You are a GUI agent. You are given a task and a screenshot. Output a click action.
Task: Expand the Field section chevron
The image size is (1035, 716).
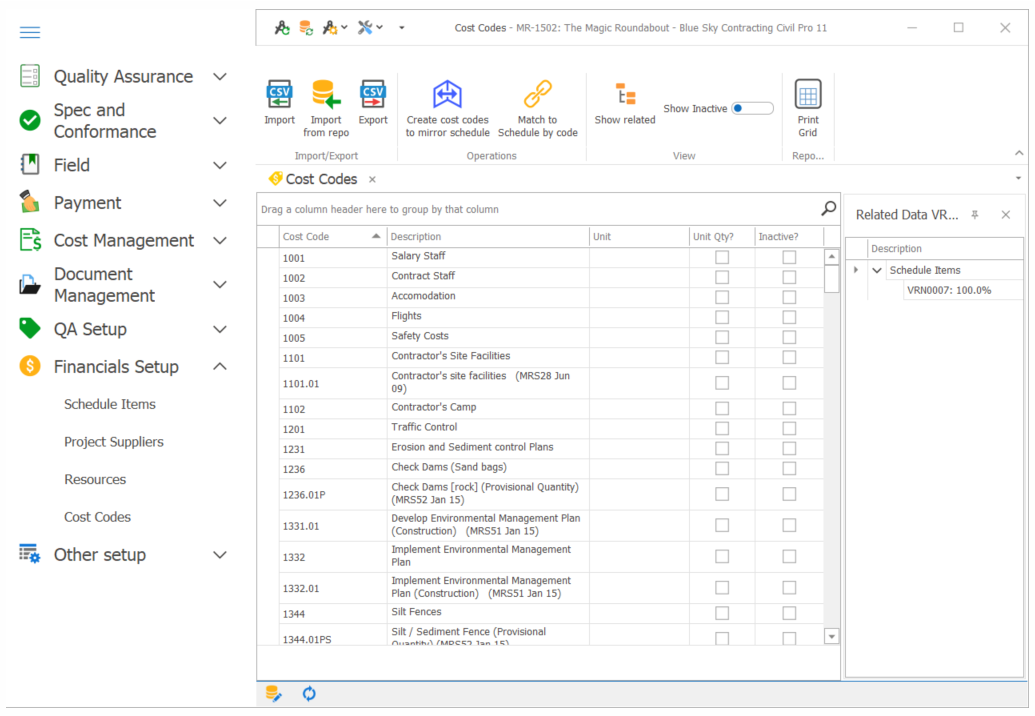pyautogui.click(x=220, y=165)
